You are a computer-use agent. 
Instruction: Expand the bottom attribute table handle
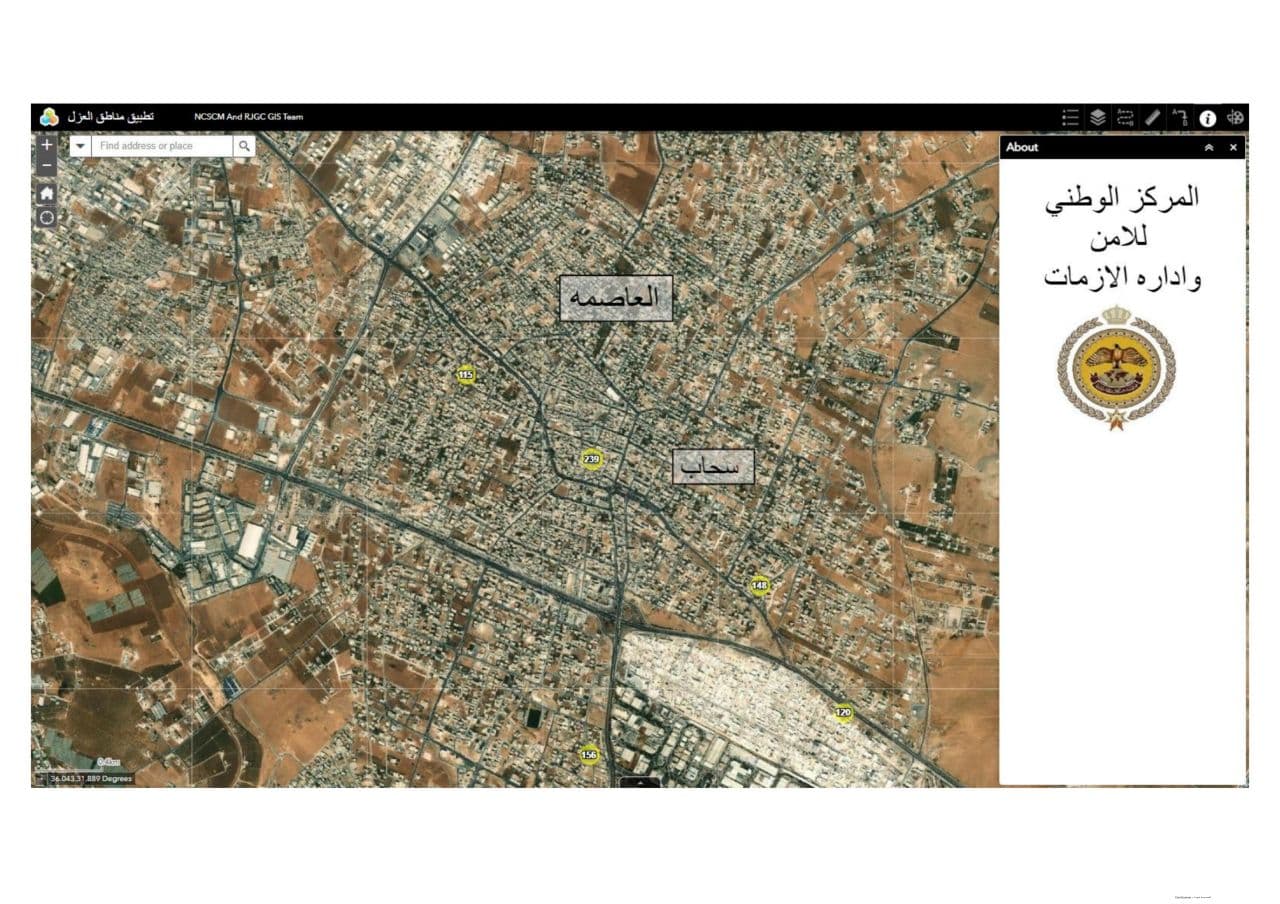[x=640, y=782]
